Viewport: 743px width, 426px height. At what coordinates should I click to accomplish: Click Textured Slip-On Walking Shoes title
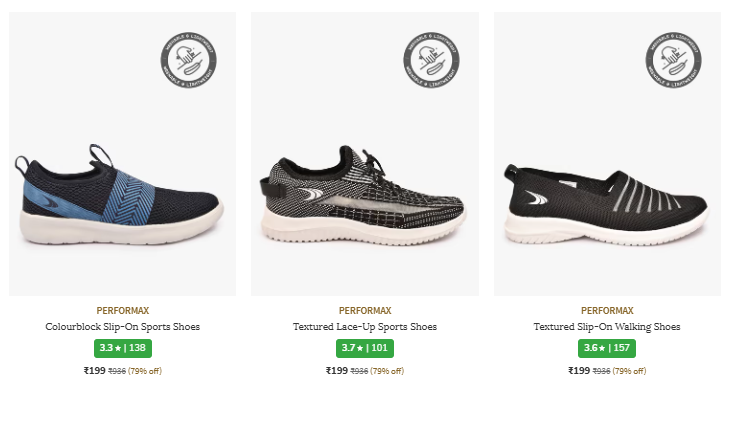(x=607, y=327)
